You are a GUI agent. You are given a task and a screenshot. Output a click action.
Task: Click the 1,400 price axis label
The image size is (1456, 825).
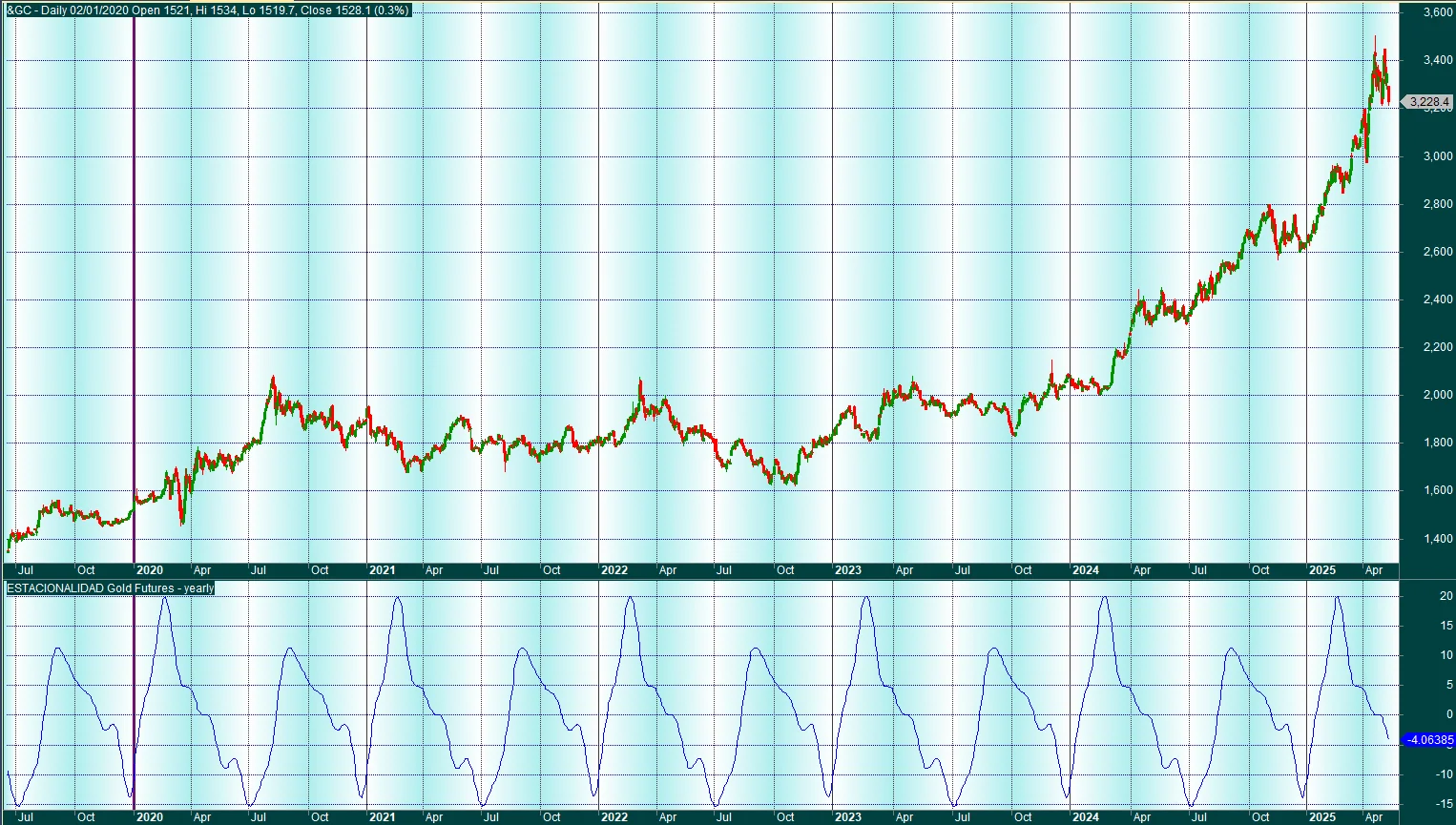[x=1438, y=539]
